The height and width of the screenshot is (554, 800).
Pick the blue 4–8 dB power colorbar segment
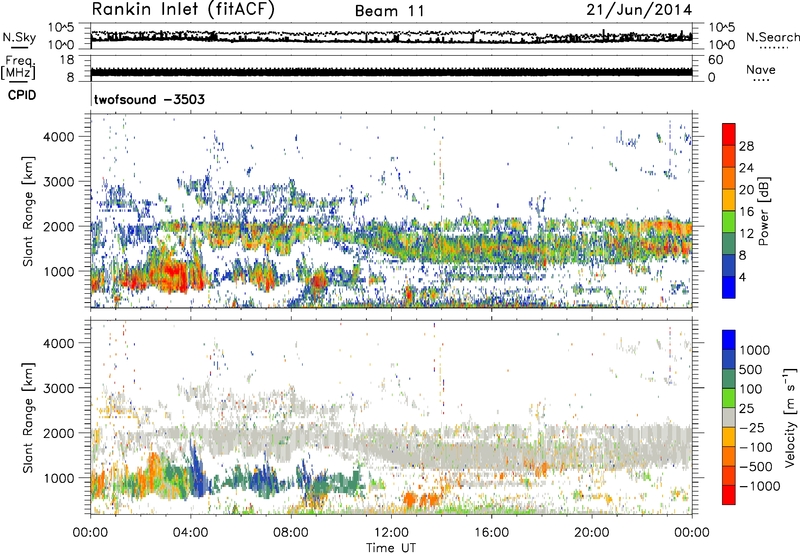point(729,266)
